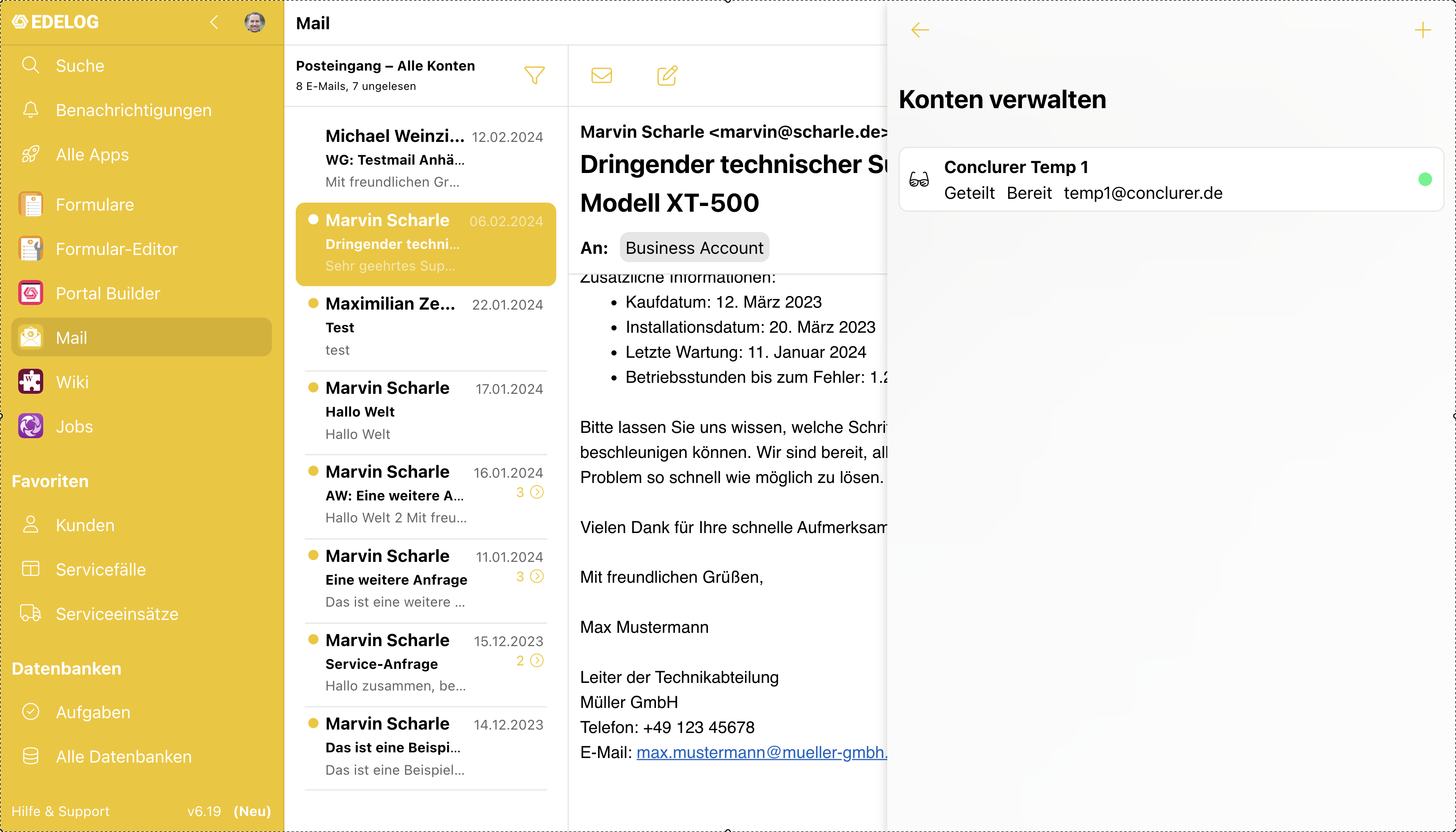Expand the thread of Service-Anfrage
The width and height of the screenshot is (1456, 832).
537,661
